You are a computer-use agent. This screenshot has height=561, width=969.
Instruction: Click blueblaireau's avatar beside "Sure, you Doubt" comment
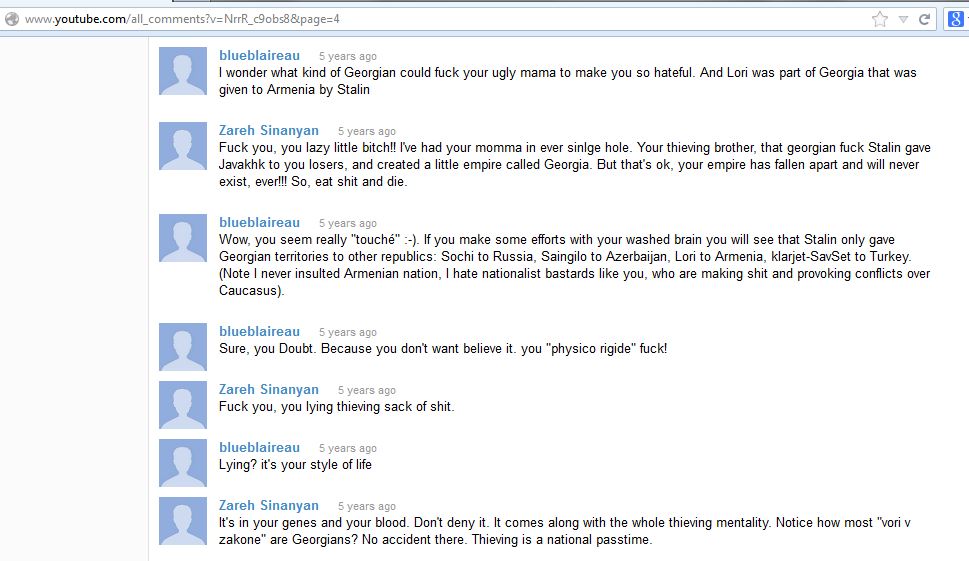(x=183, y=347)
